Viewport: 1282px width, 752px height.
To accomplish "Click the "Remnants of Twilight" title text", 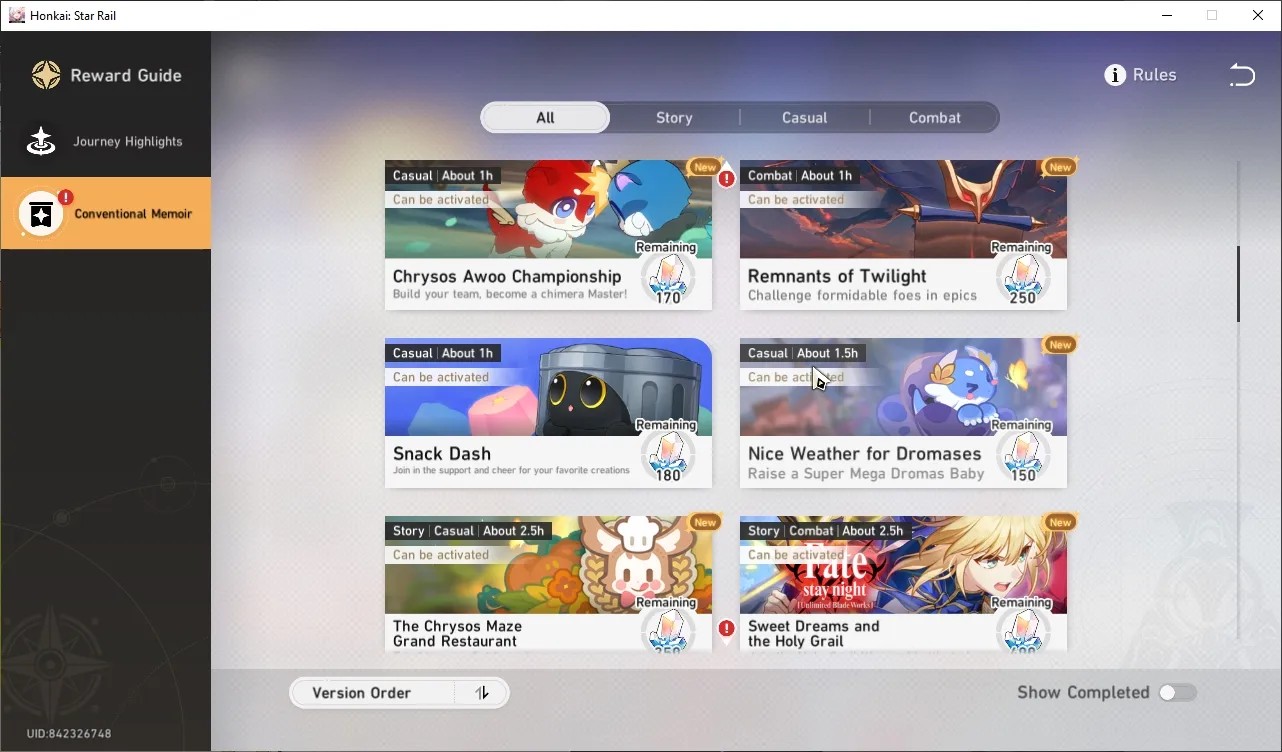I will pos(837,276).
